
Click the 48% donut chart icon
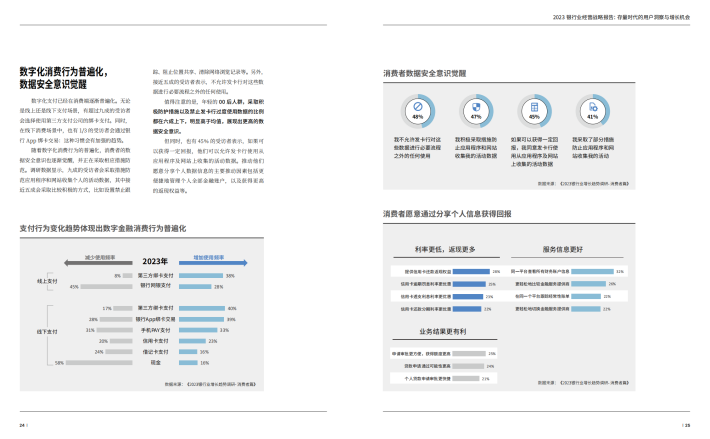click(418, 111)
